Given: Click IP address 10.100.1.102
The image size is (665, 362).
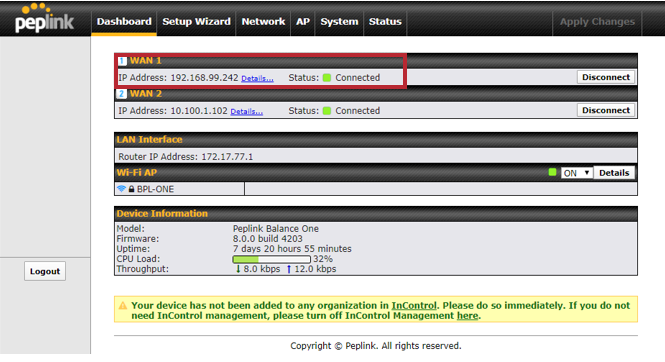Looking at the screenshot, I should tap(199, 111).
